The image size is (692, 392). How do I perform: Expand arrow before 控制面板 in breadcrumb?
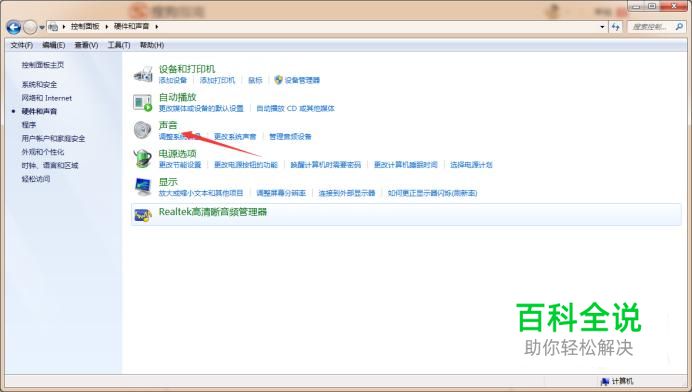coord(64,26)
